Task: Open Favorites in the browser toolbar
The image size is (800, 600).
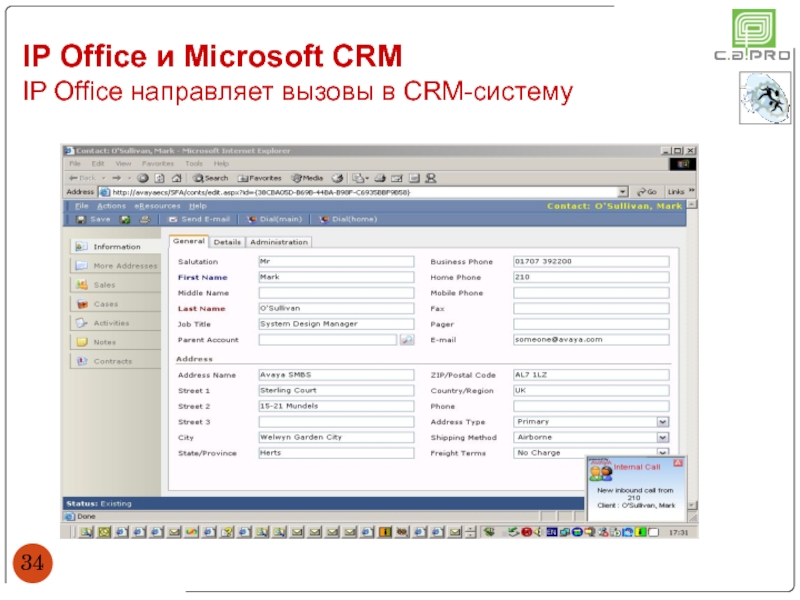Action: pyautogui.click(x=260, y=178)
